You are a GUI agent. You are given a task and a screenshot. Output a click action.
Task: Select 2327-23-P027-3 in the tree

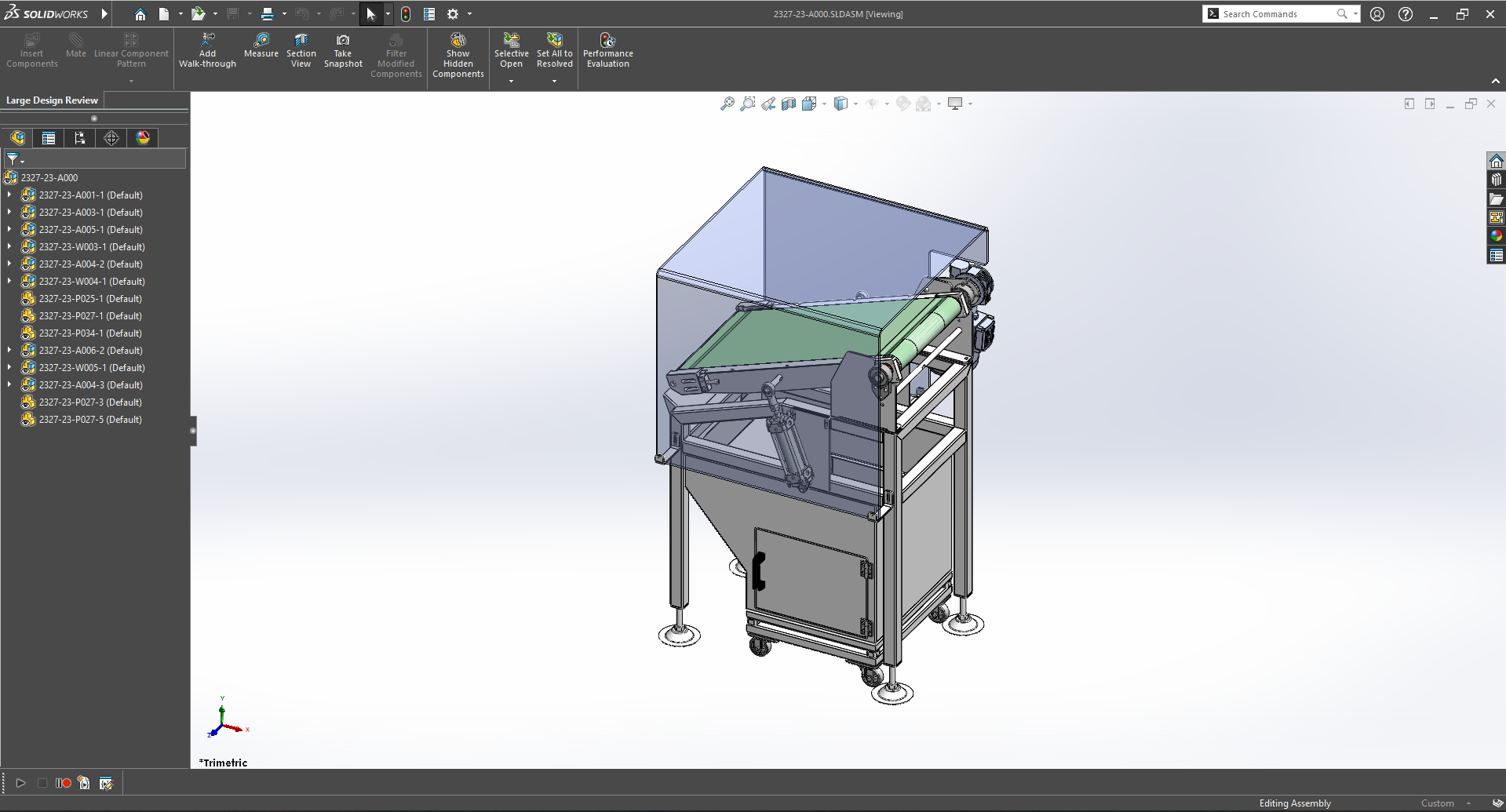pos(90,402)
